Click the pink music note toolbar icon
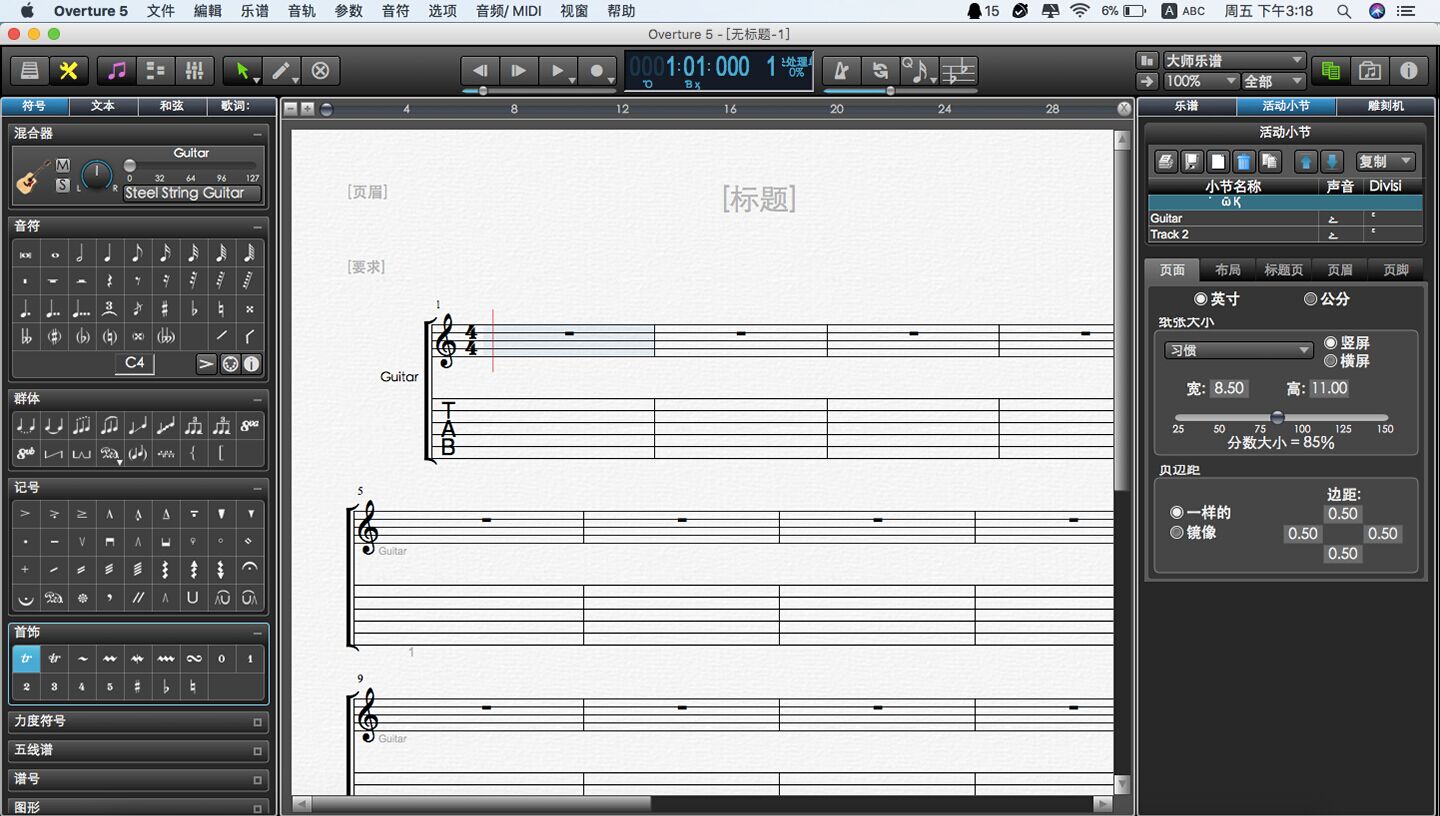Screen dimensions: 1440x816 (x=117, y=71)
